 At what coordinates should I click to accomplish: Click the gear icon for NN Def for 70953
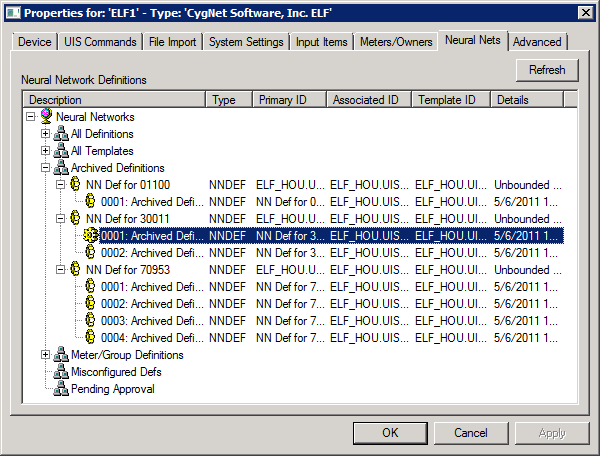[75, 269]
